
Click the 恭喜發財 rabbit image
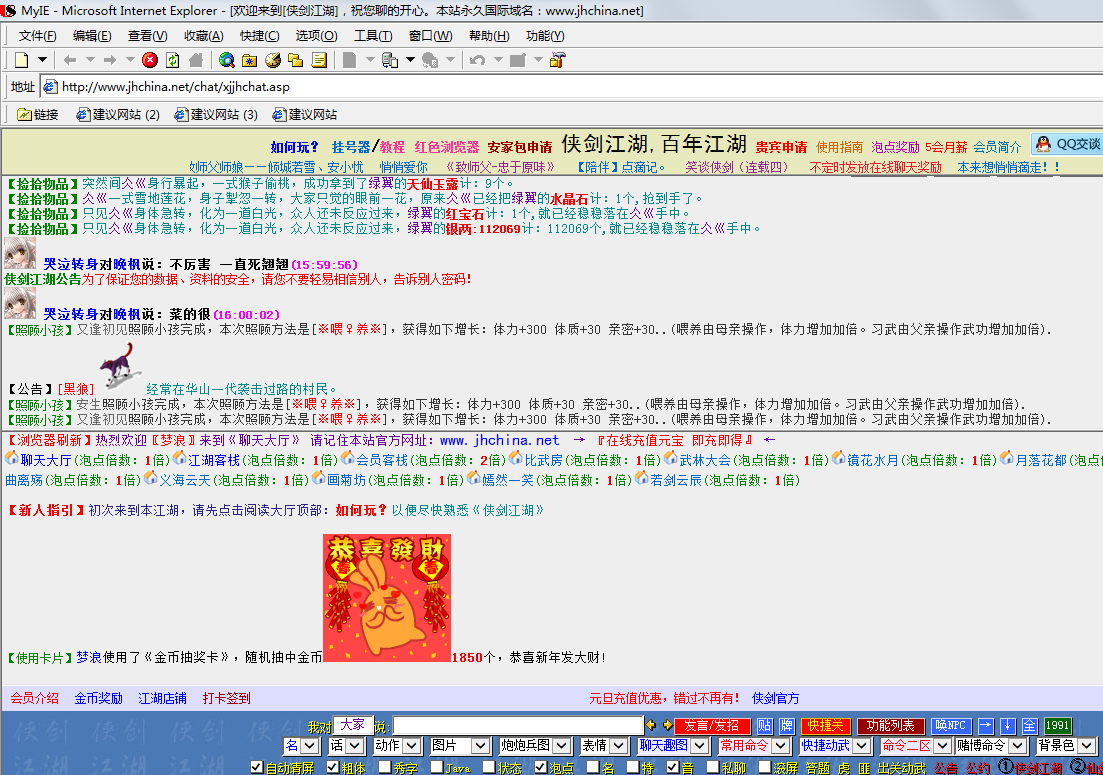(387, 598)
